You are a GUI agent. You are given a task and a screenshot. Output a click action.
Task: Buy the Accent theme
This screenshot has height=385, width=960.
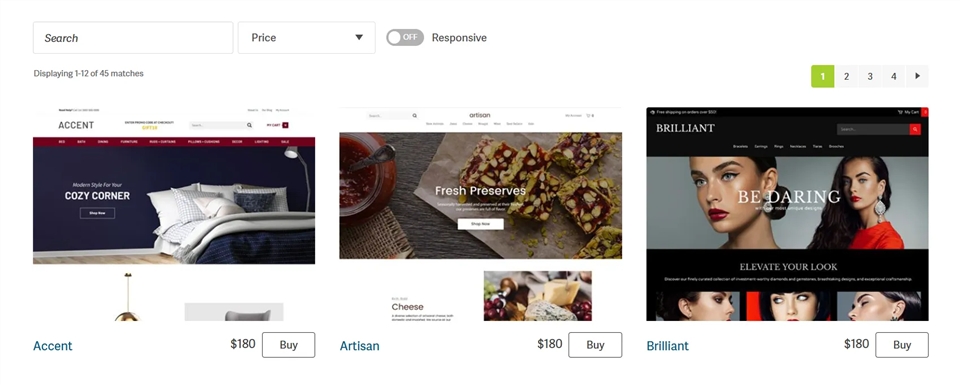pyautogui.click(x=288, y=345)
